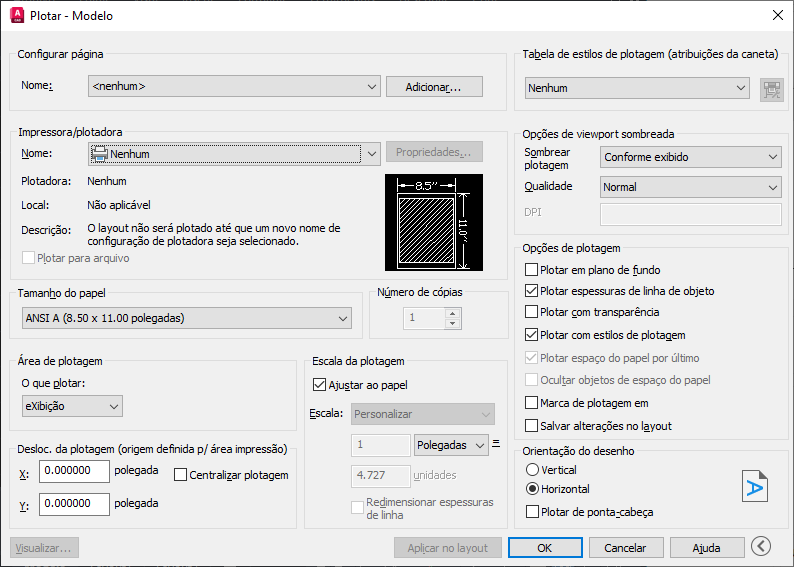Open the O que plotar dropdown
The width and height of the screenshot is (794, 567).
[72, 406]
